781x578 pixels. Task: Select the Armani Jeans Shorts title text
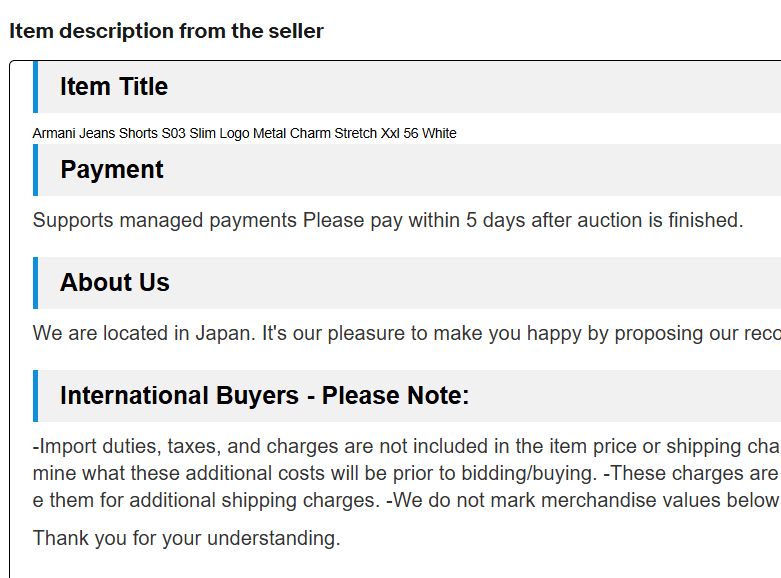point(244,133)
